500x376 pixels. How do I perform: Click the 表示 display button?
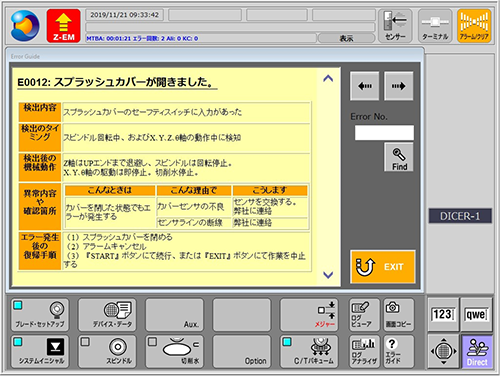click(x=346, y=38)
